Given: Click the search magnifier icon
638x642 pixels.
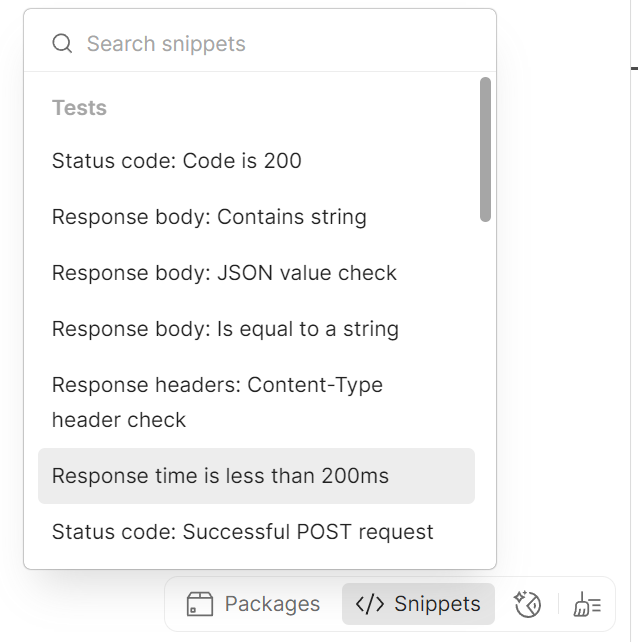Looking at the screenshot, I should (x=62, y=44).
